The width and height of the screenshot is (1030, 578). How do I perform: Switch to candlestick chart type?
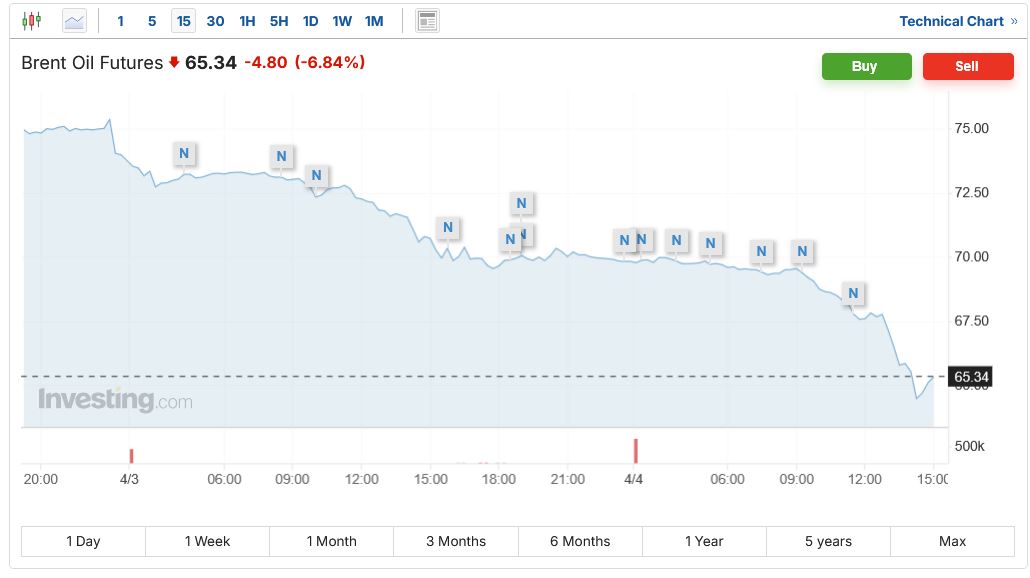(31, 20)
